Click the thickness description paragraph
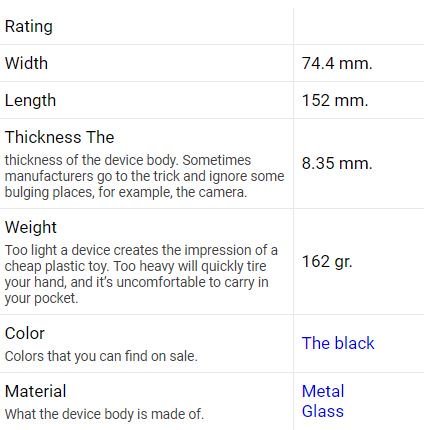Image resolution: width=424 pixels, height=430 pixels. tap(145, 176)
